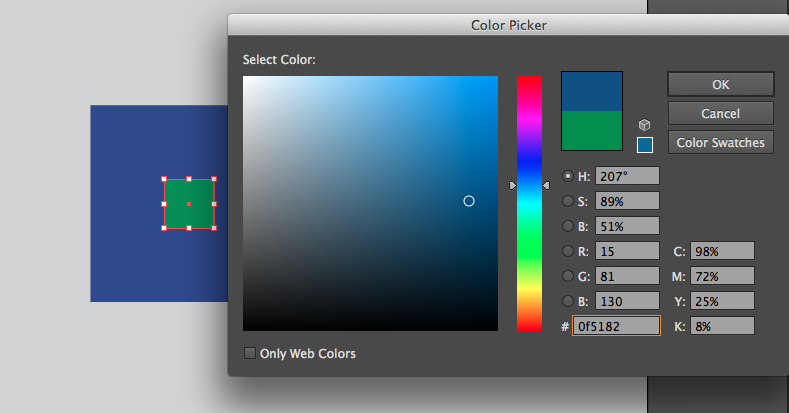Image resolution: width=789 pixels, height=413 pixels.
Task: Select the Hue (H) radio button
Action: [x=569, y=176]
